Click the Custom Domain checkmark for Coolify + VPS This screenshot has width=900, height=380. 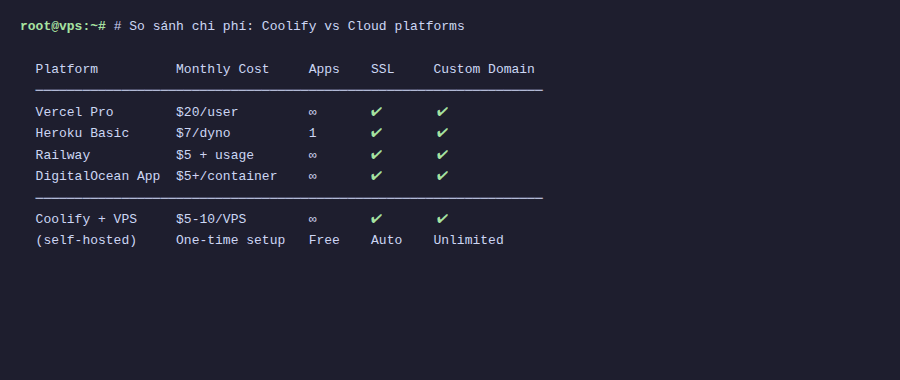(442, 219)
